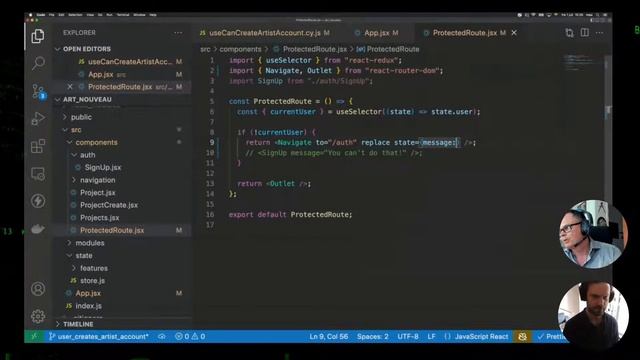Image resolution: width=640 pixels, height=360 pixels.
Task: Click ProtectedRoute symbol breadcrumb
Action: 393,49
